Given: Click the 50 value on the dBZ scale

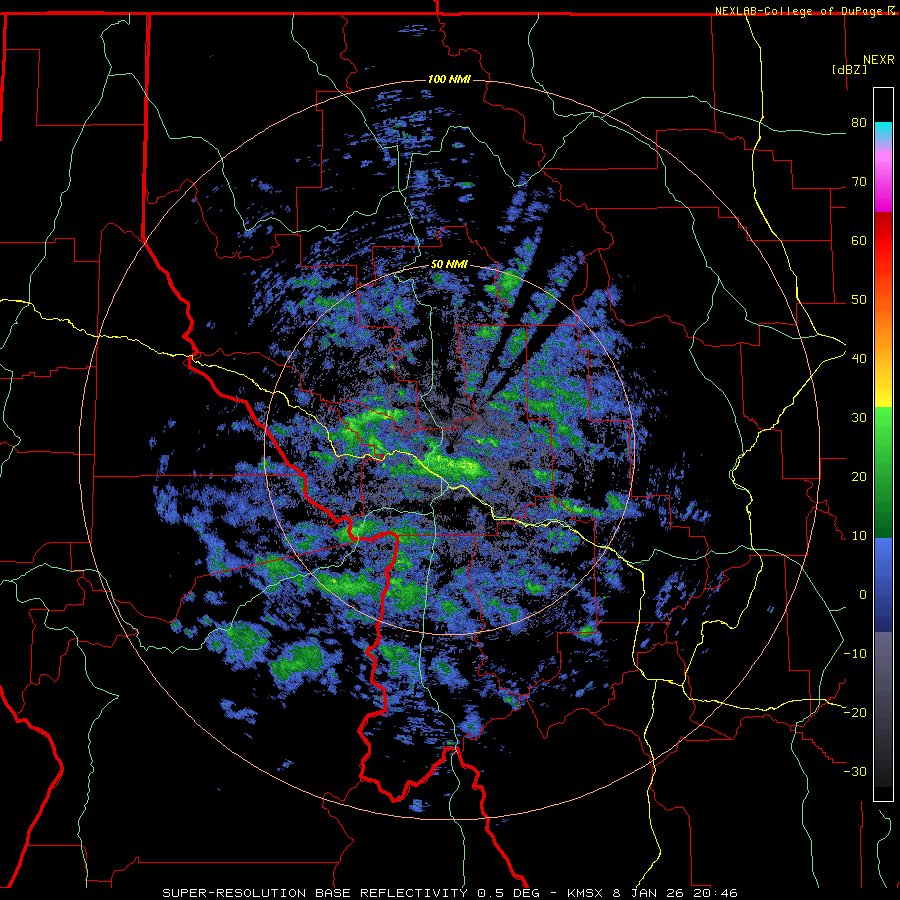Looking at the screenshot, I should point(859,300).
